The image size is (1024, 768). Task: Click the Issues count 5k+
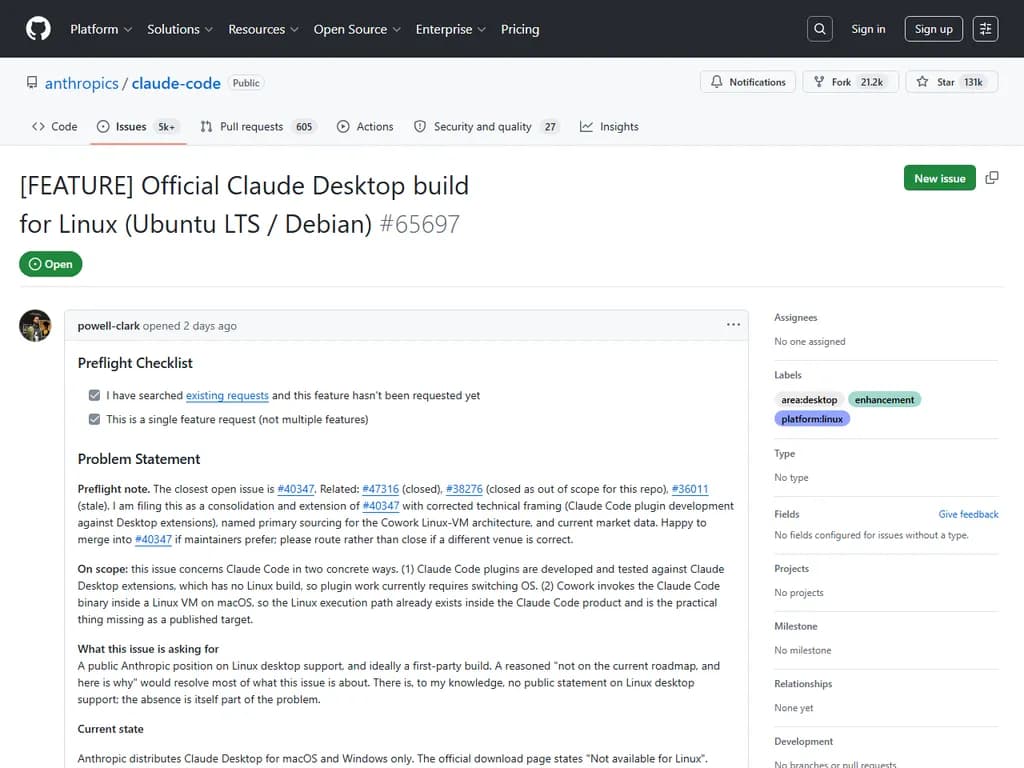coord(167,127)
